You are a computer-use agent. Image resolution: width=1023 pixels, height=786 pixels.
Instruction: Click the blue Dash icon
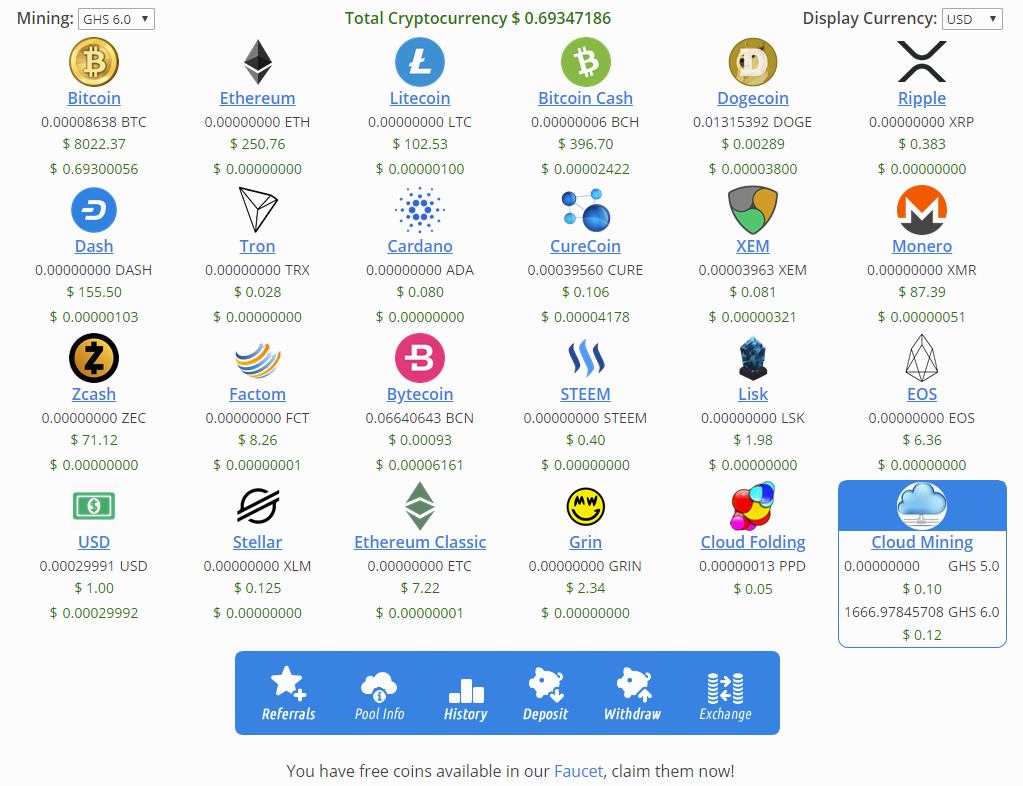(94, 210)
